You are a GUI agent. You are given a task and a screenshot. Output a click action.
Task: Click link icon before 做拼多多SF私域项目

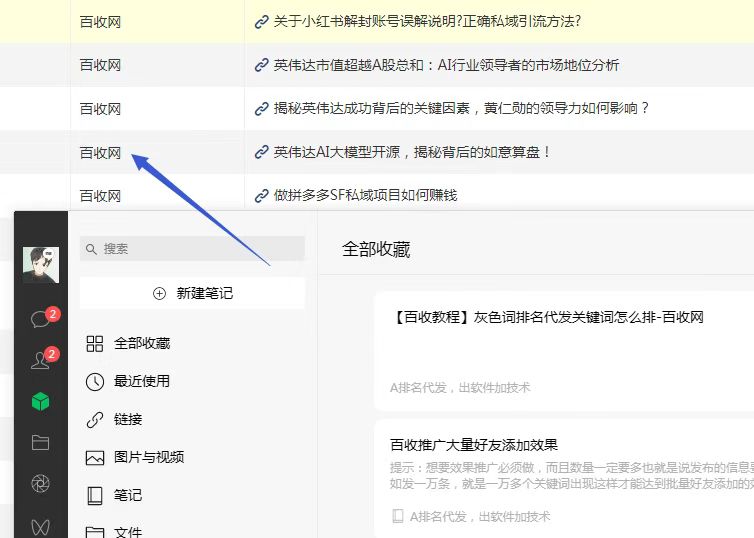point(262,196)
